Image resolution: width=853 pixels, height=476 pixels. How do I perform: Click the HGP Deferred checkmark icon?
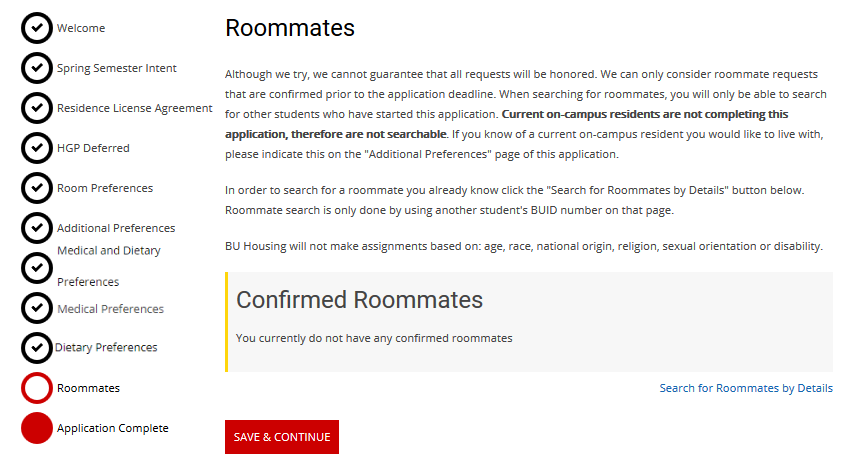[x=37, y=148]
